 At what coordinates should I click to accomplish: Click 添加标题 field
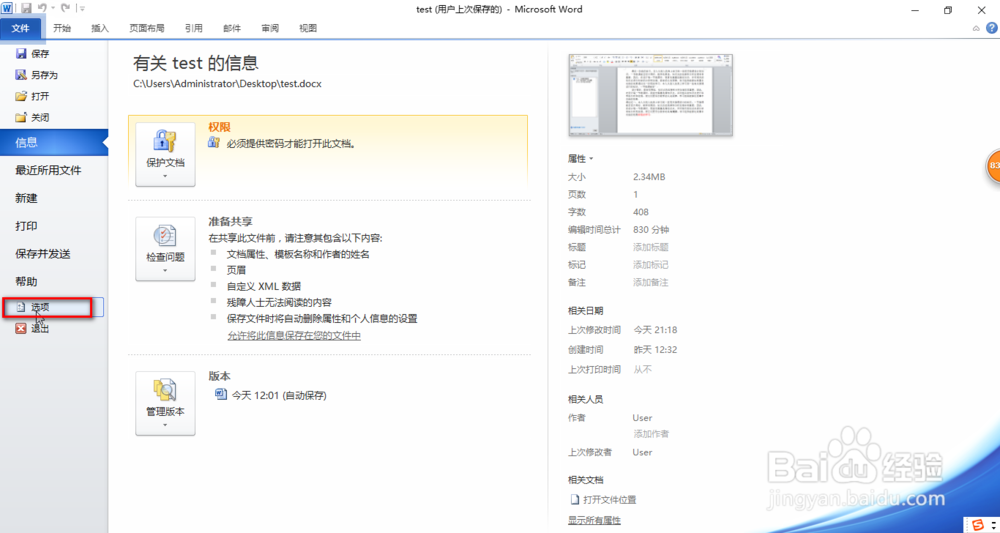[651, 247]
